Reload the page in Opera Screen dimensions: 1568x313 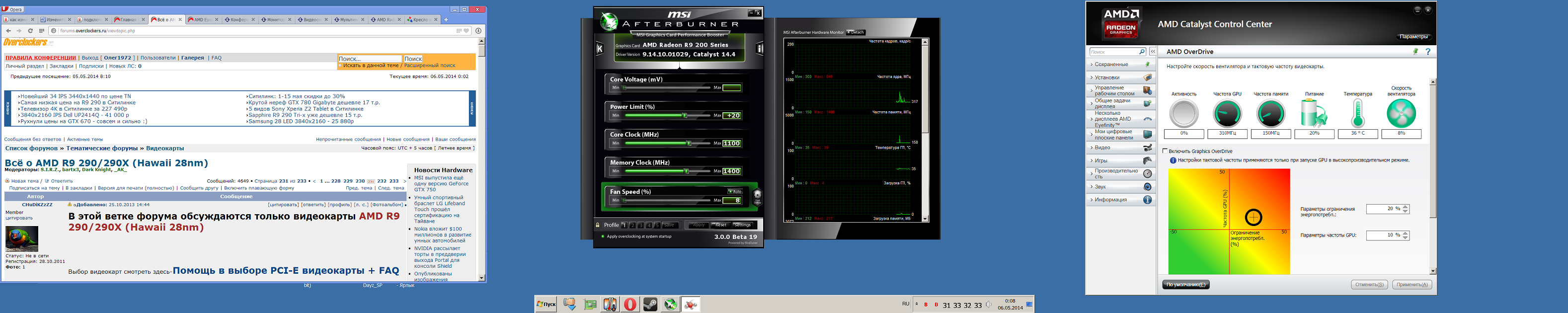tap(30, 30)
